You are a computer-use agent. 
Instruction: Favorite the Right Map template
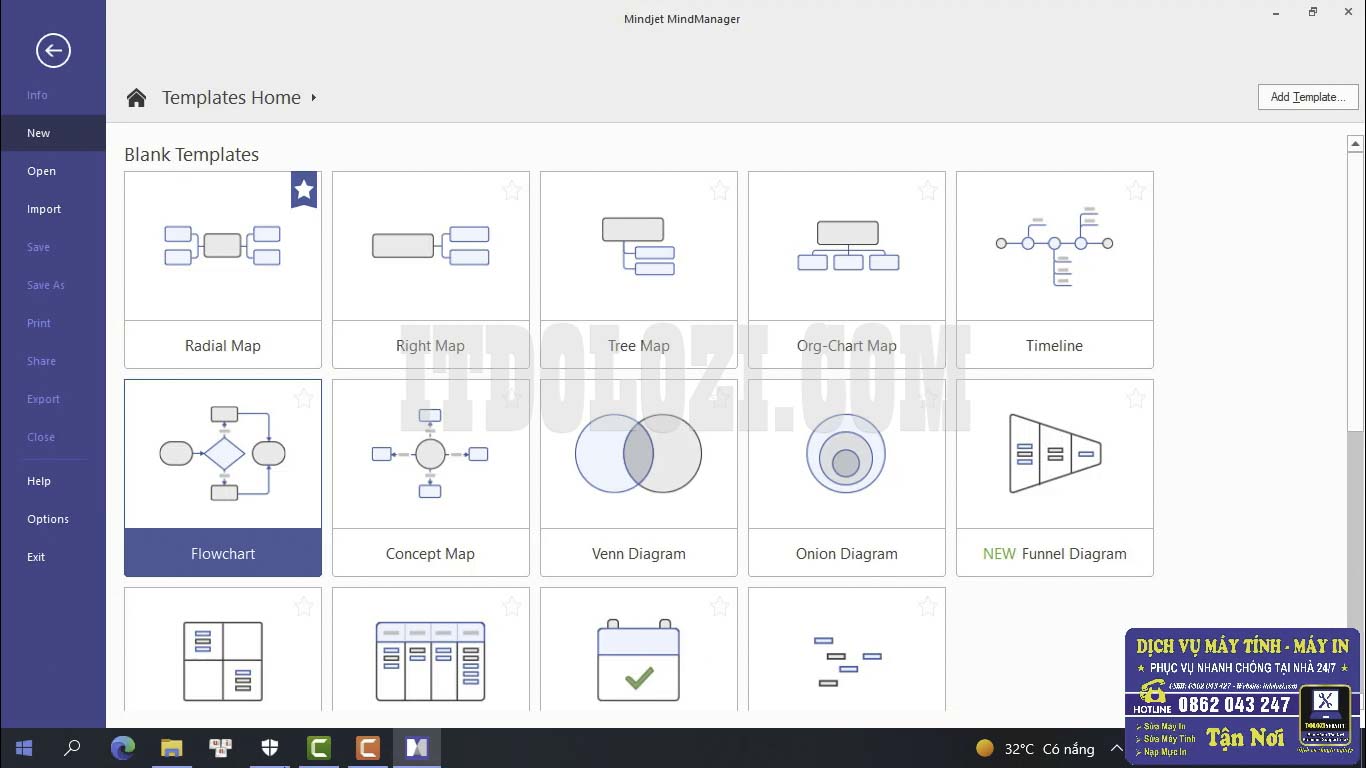coord(511,190)
